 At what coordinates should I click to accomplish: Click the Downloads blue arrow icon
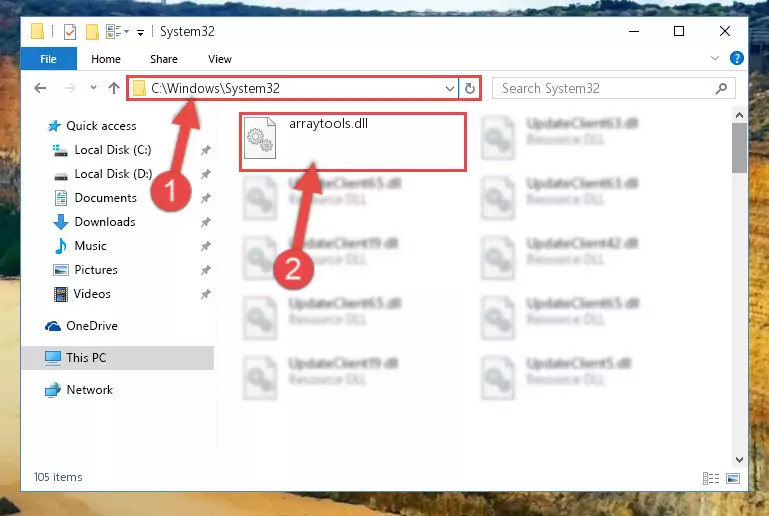tap(61, 222)
